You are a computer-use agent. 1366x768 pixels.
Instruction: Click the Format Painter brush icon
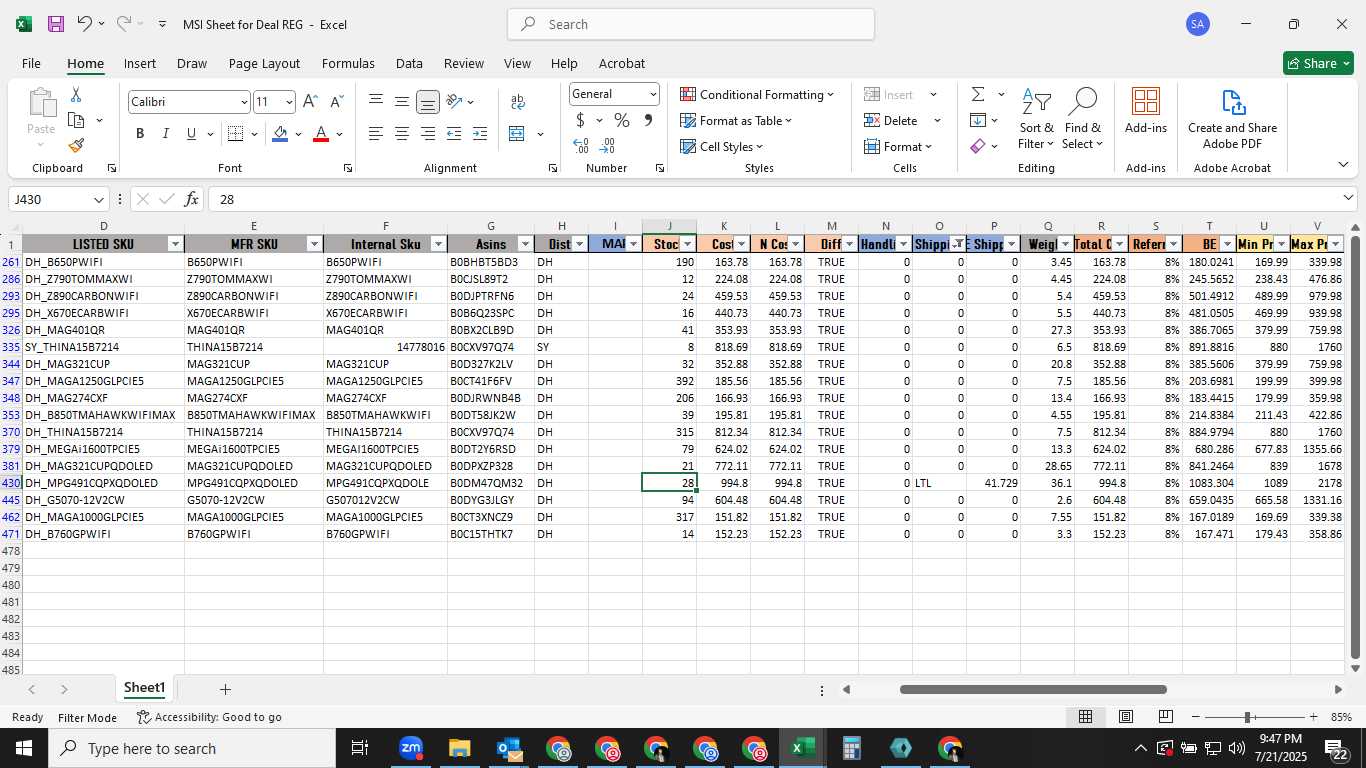coord(76,145)
